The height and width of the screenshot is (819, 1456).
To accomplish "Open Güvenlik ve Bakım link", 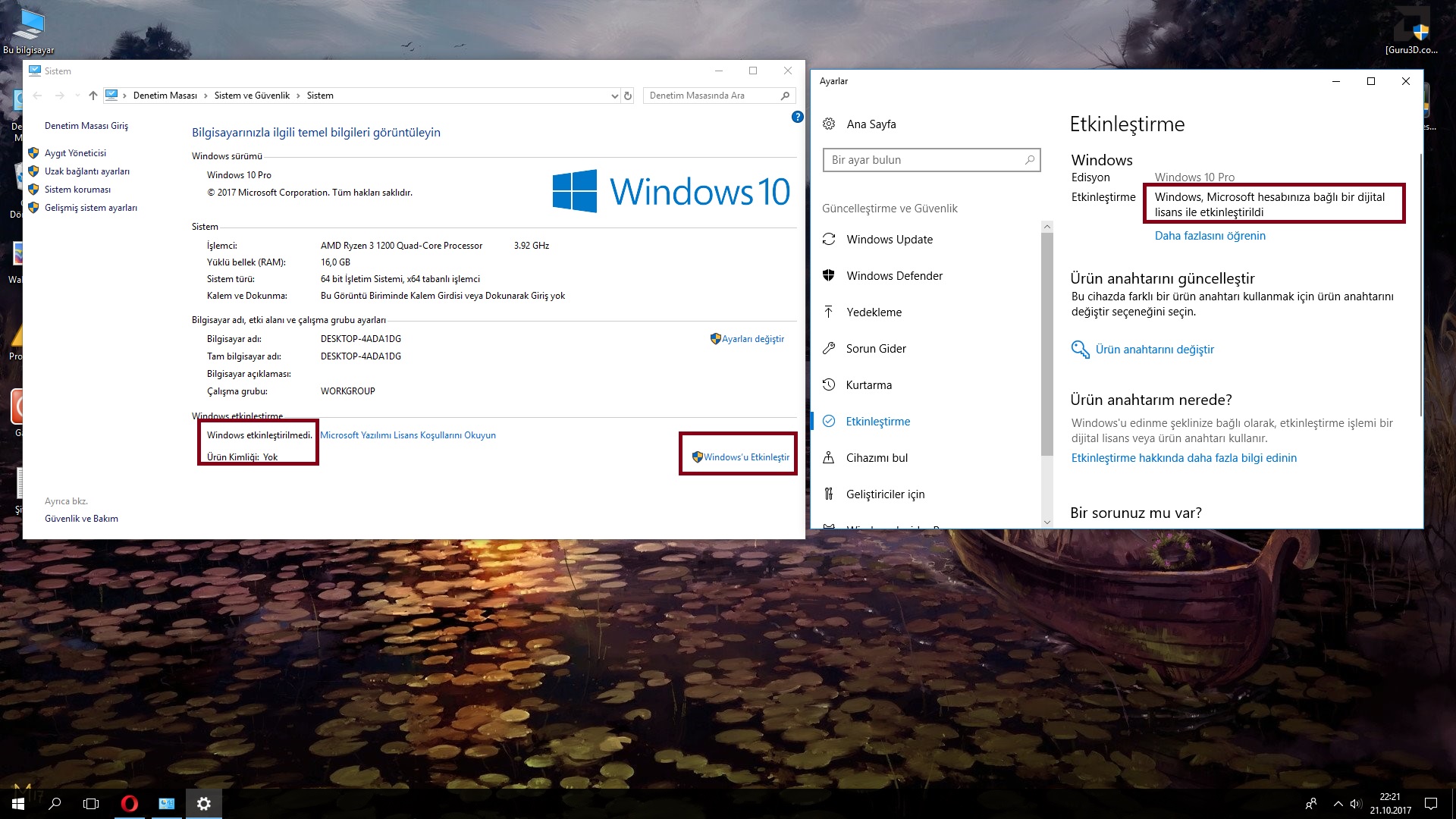I will coord(81,519).
